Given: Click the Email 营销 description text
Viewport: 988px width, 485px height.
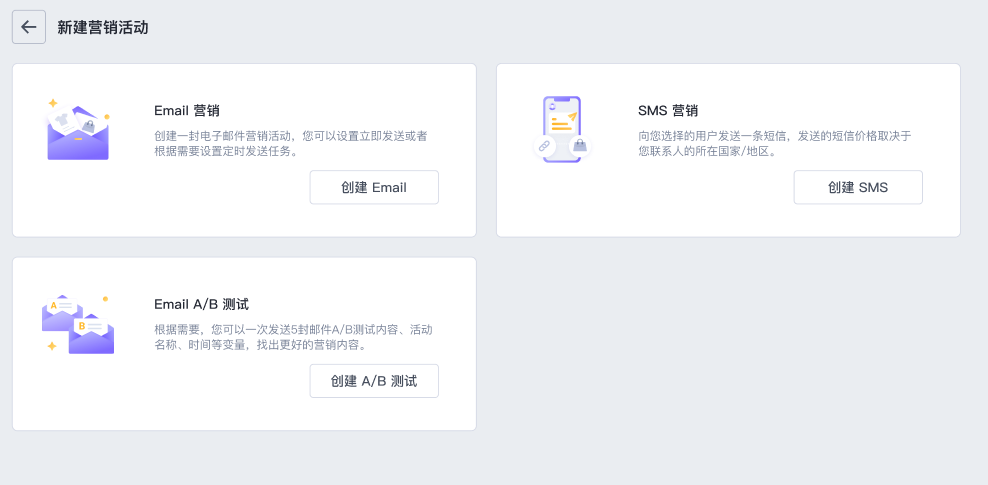Looking at the screenshot, I should (290, 144).
